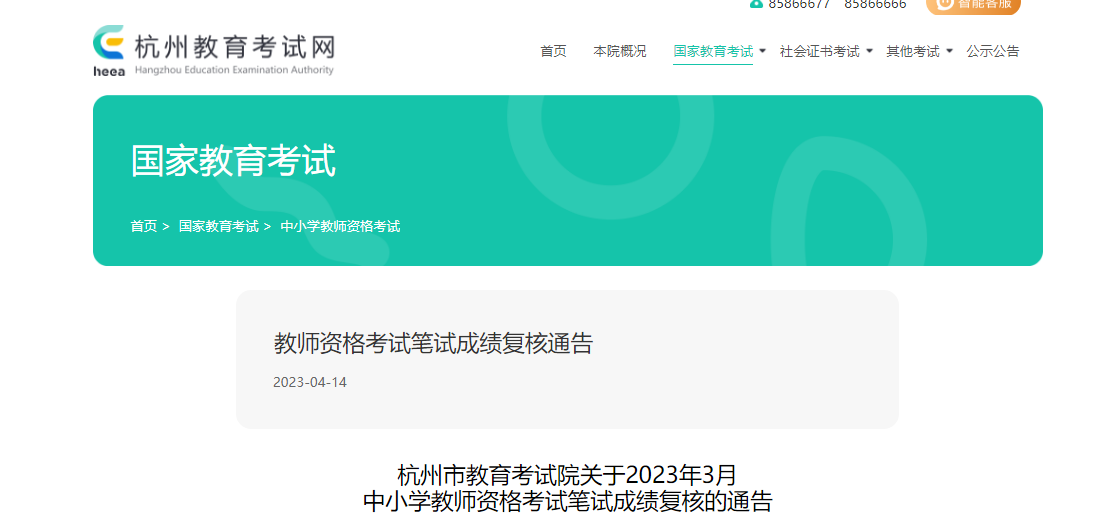
Task: Click the 中小学教师资格考试 breadcrumb link
Action: 340,226
